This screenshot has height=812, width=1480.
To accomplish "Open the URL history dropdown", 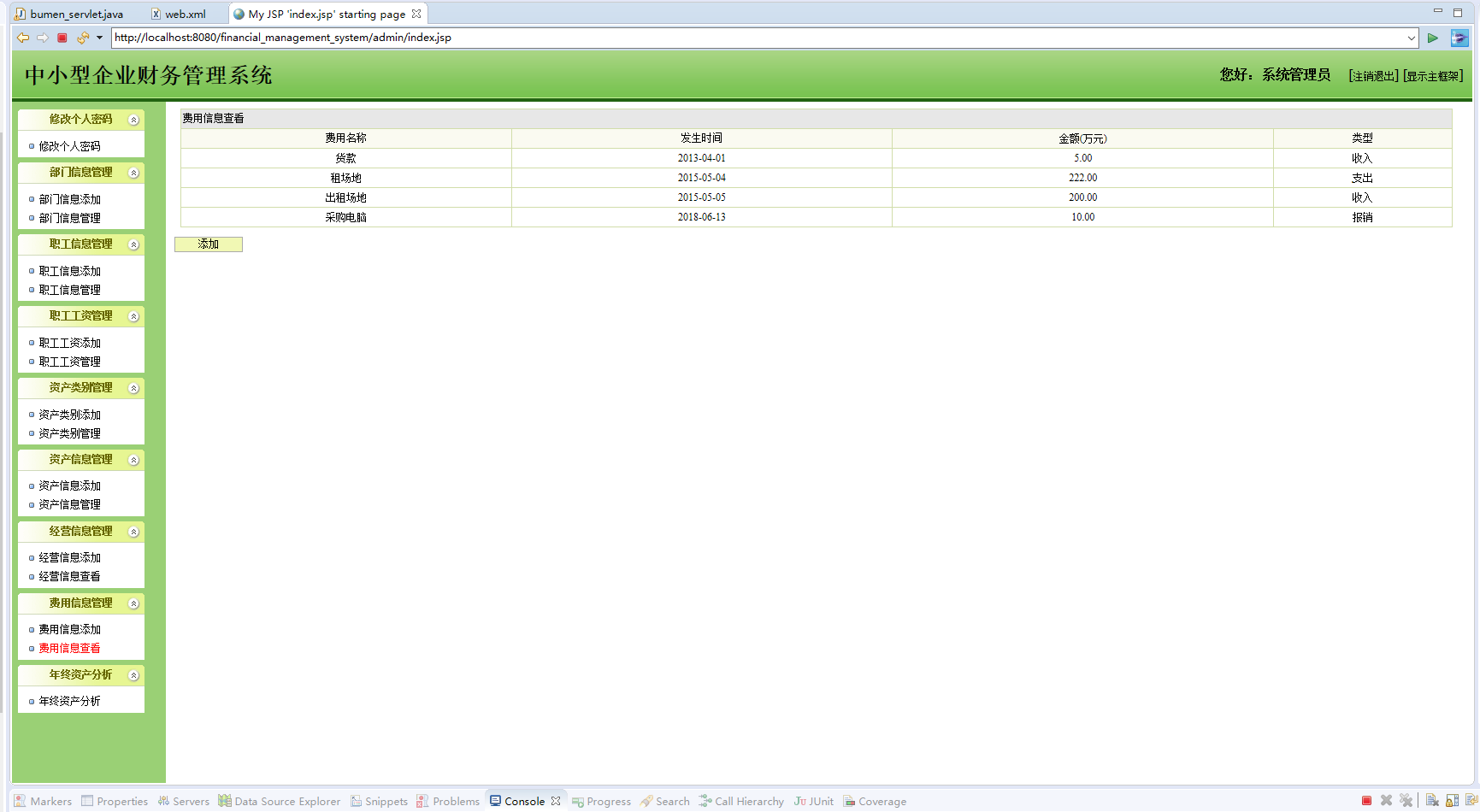I will click(x=1411, y=38).
